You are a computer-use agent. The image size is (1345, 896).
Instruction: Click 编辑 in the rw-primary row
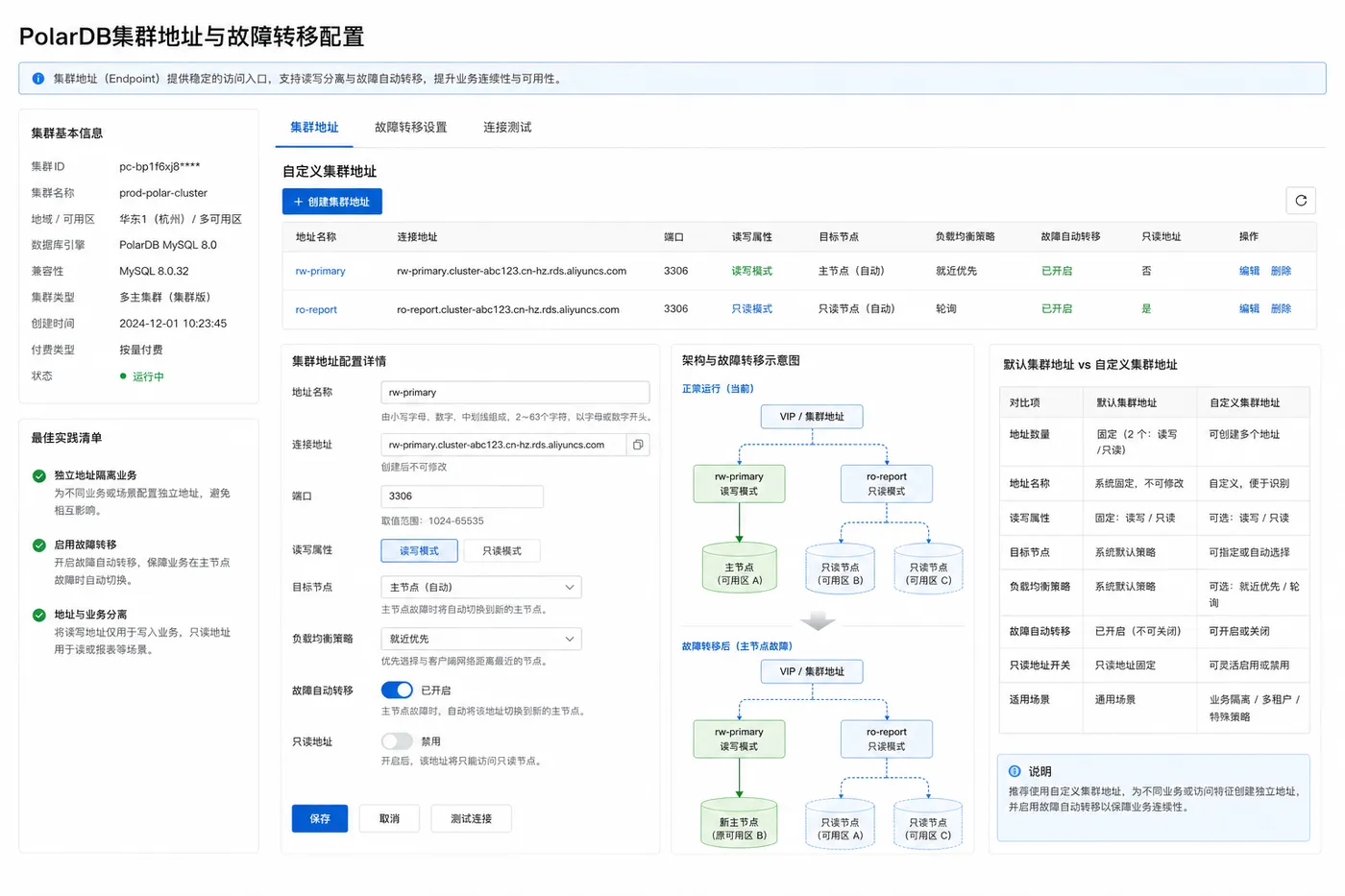coord(1249,271)
